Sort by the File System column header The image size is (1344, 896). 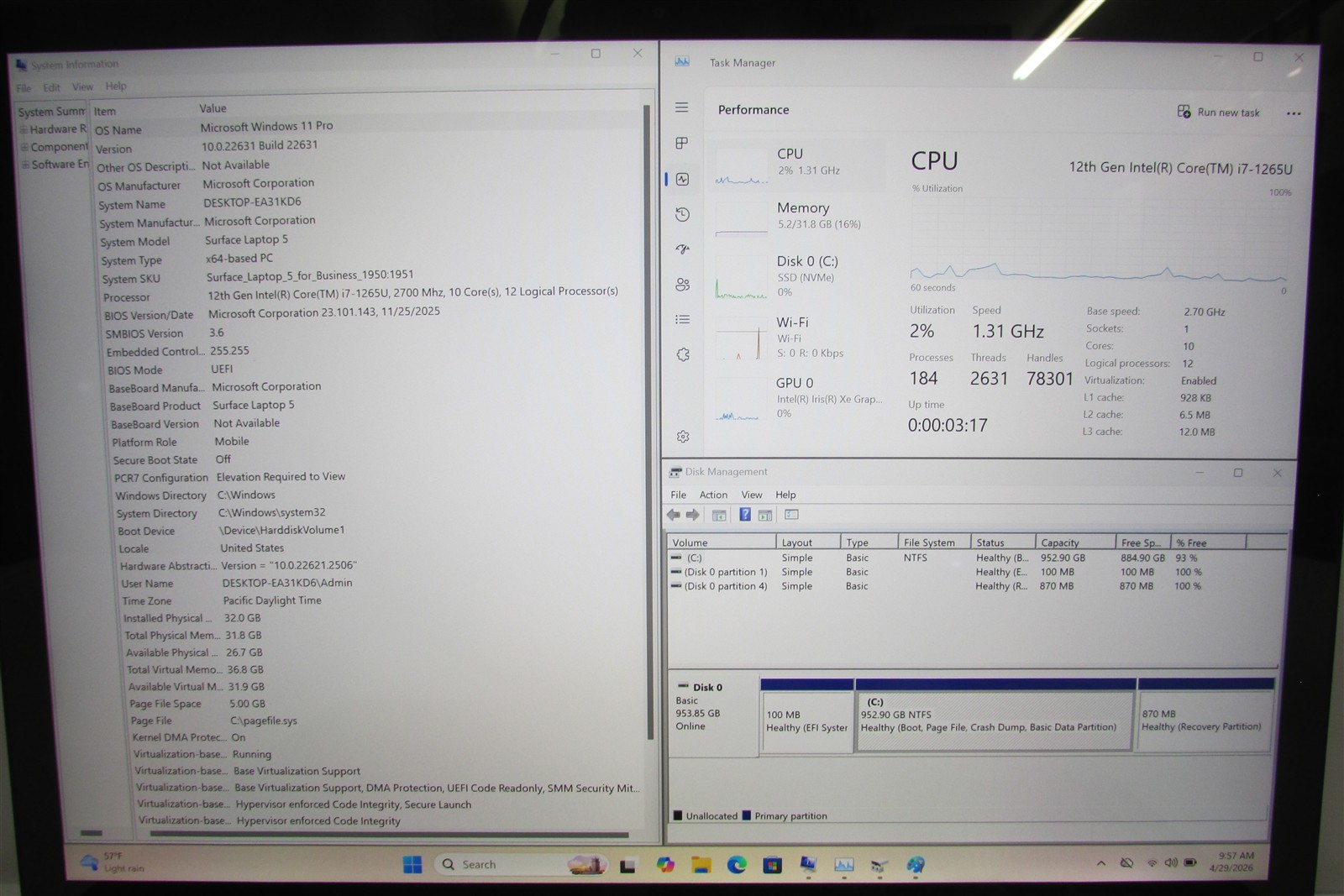click(x=933, y=542)
